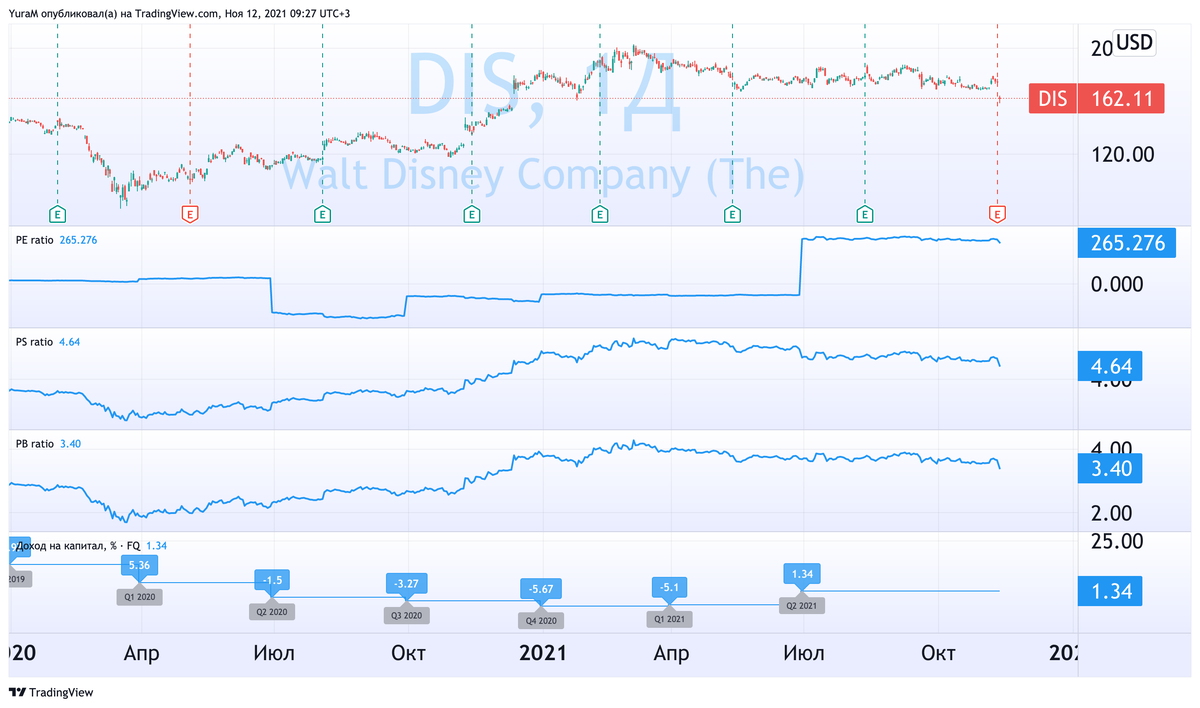
Task: Click the -5.1 data point label
Action: [670, 588]
